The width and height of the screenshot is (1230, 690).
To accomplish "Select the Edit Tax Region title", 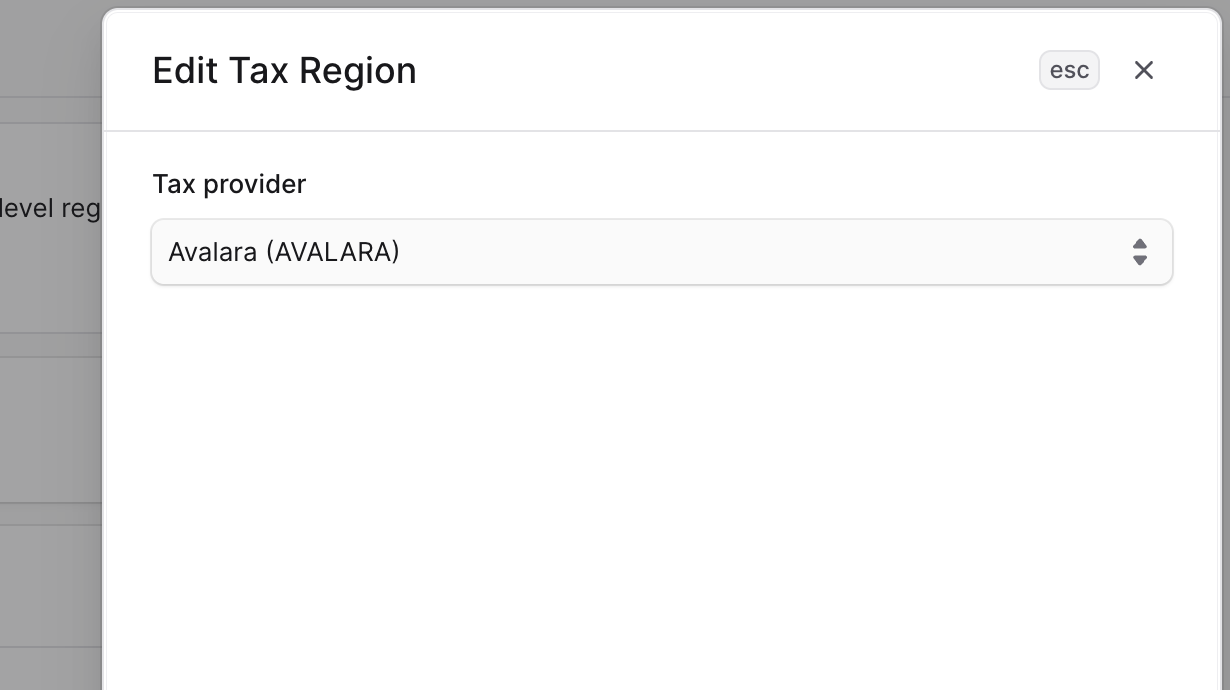I will click(x=284, y=70).
